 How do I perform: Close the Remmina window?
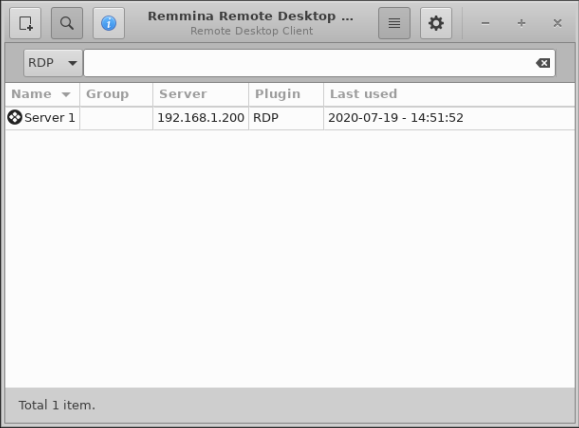557,23
